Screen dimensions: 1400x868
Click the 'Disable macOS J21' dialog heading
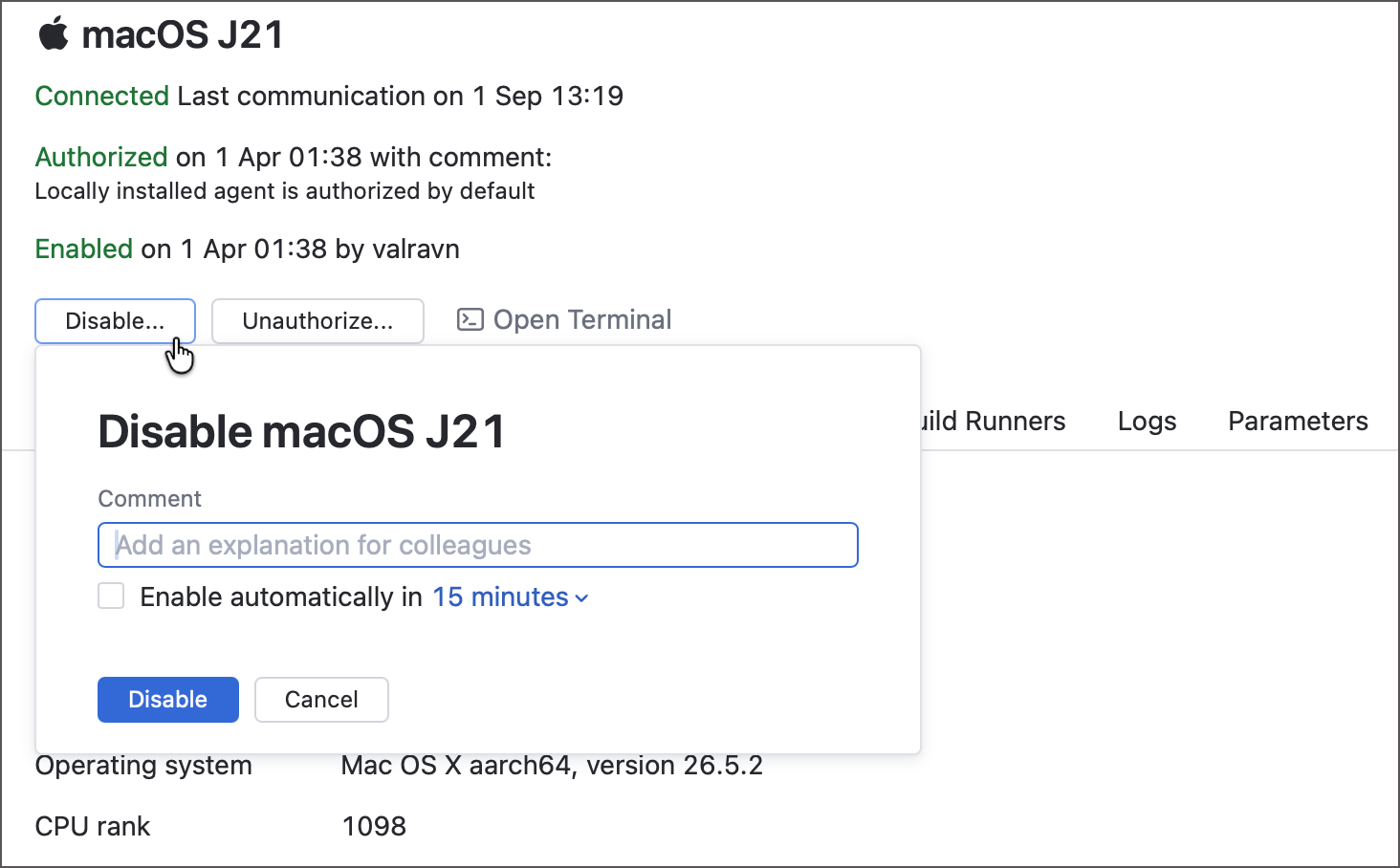click(x=301, y=431)
